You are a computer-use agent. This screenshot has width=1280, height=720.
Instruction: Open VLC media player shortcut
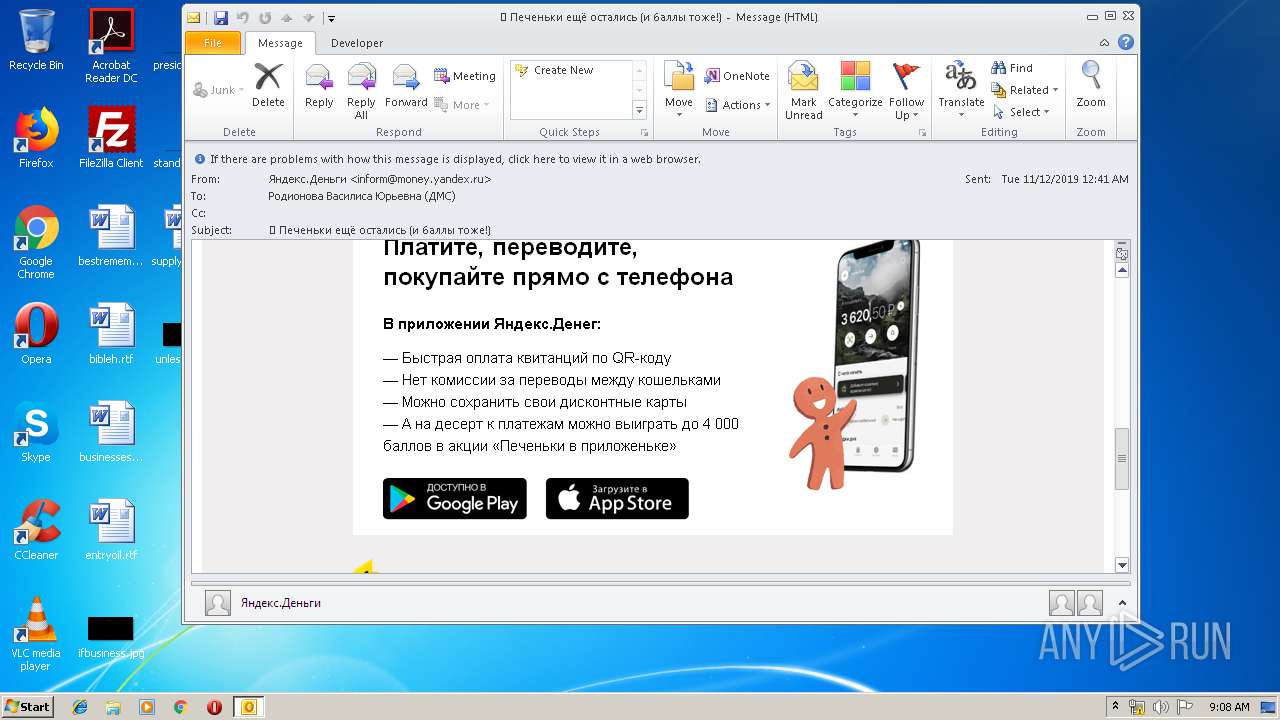click(x=36, y=634)
